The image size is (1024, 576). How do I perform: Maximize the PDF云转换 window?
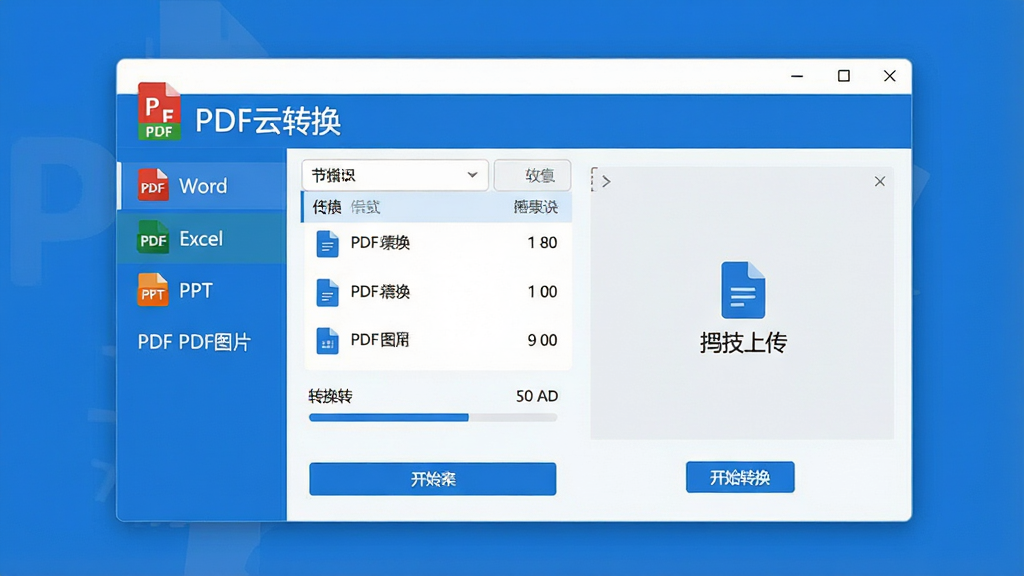click(844, 76)
